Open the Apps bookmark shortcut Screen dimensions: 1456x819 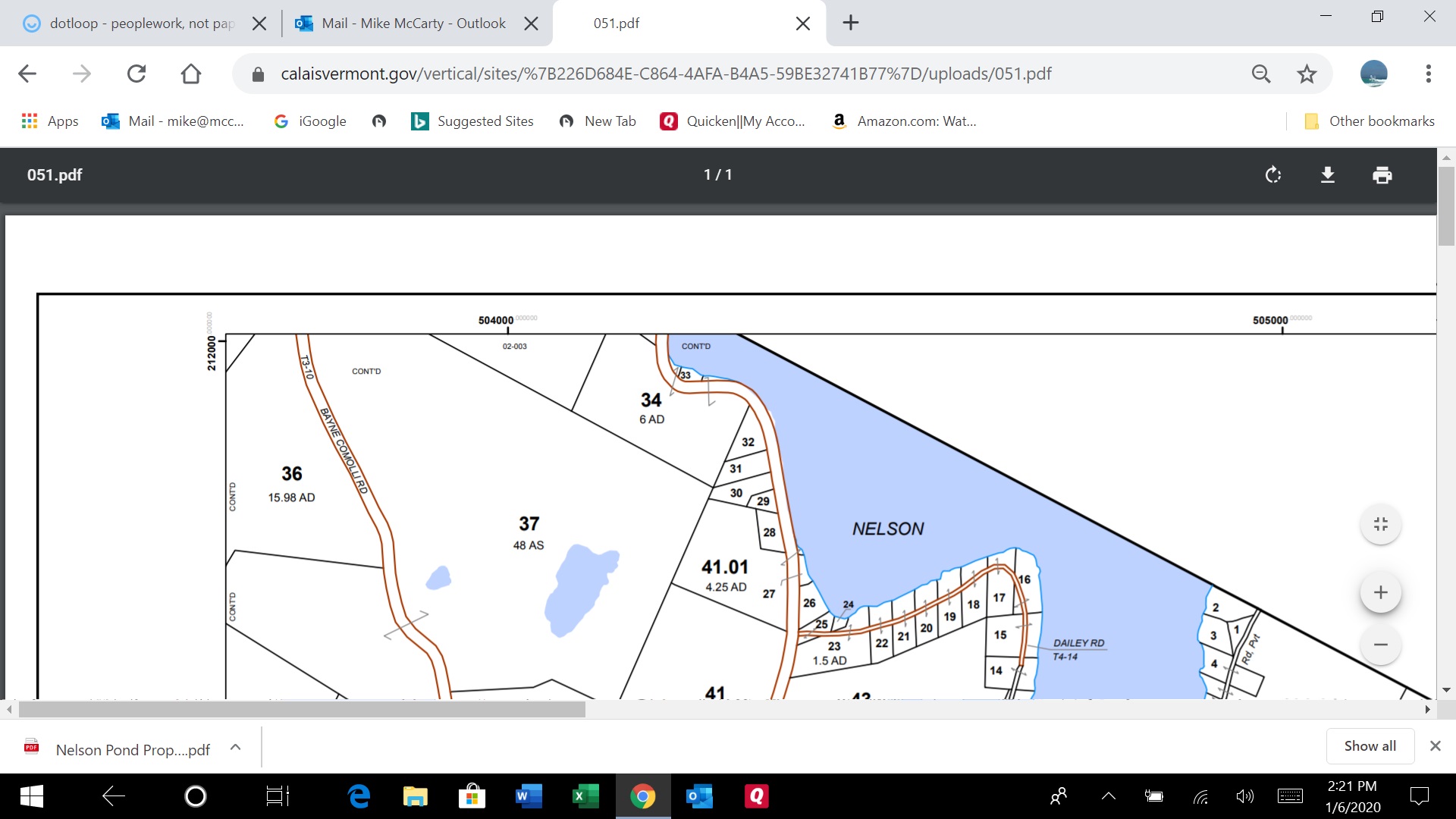[50, 121]
